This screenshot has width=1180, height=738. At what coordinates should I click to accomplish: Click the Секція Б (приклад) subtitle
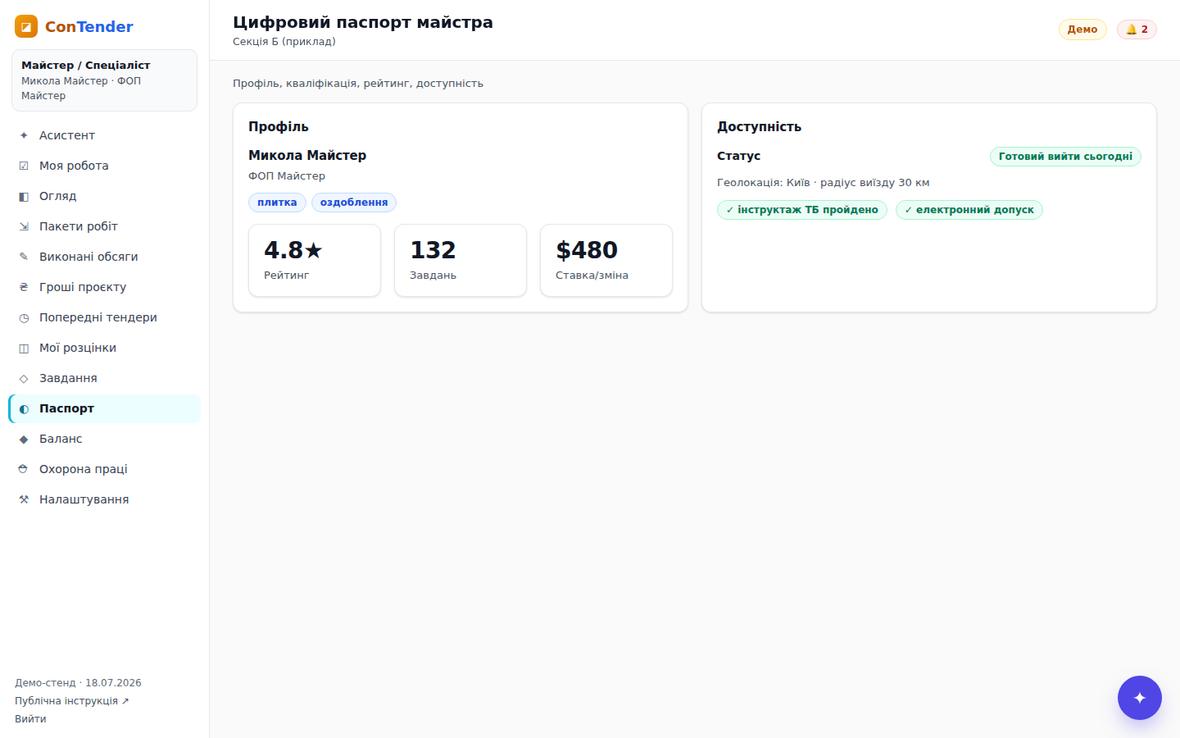(x=284, y=41)
